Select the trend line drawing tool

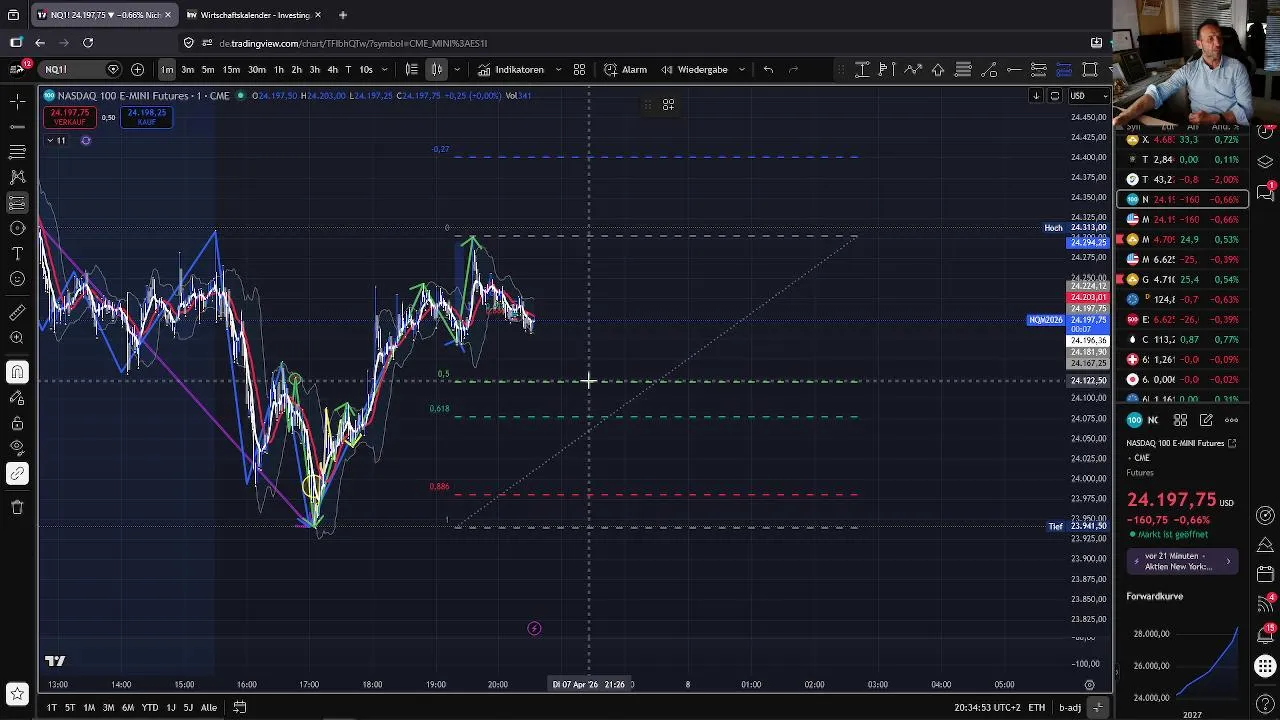point(17,127)
